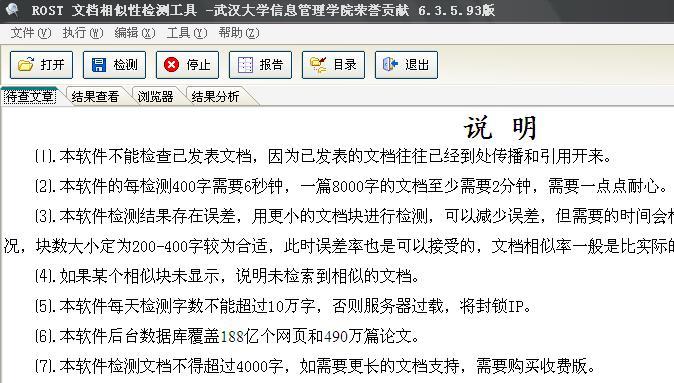
Task: Click the 退出 button label
Action: point(417,65)
